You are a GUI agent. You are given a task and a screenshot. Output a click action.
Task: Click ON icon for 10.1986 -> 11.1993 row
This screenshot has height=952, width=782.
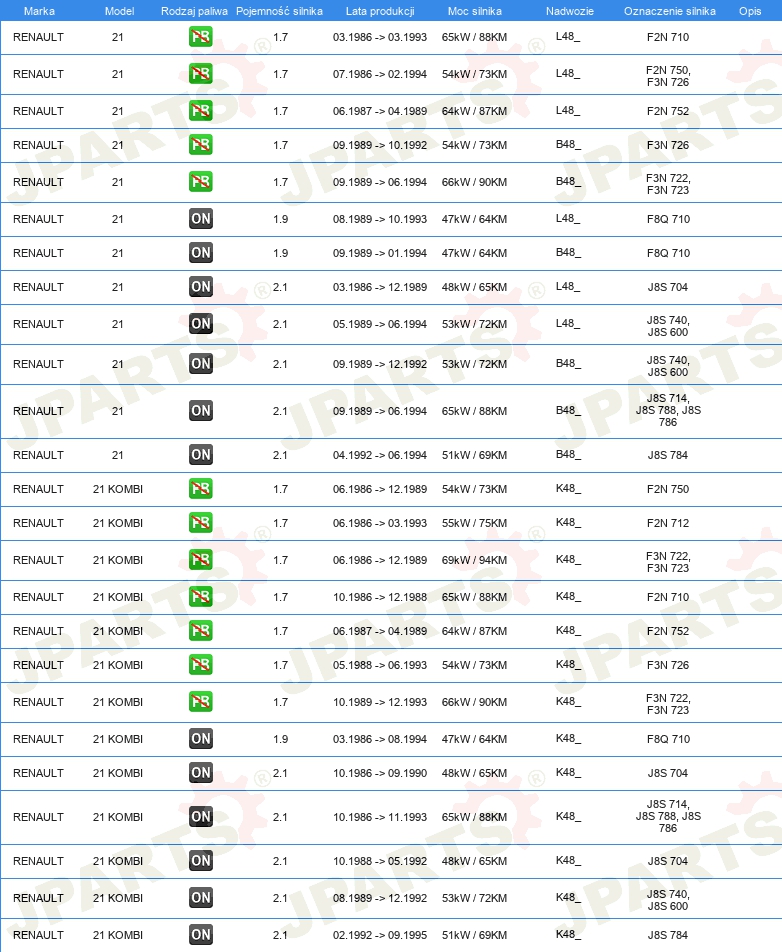coord(200,817)
